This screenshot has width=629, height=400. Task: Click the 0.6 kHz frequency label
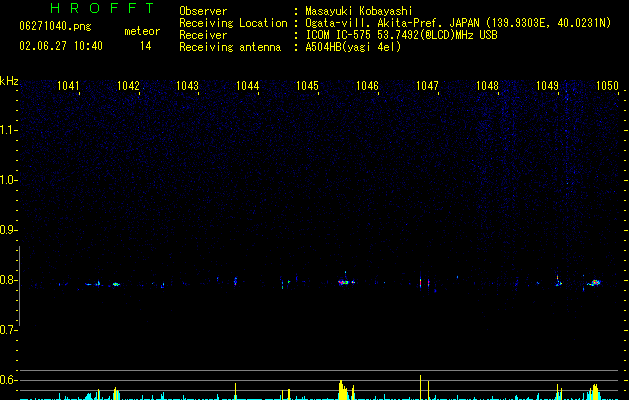coord(8,380)
